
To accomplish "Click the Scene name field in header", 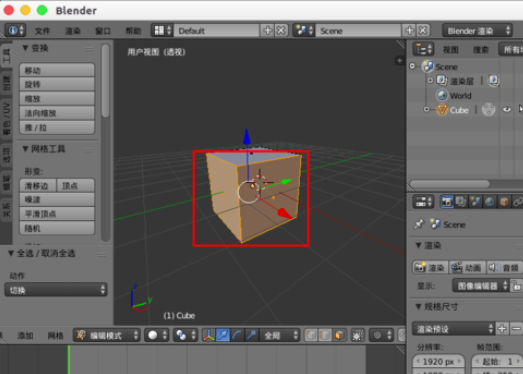I will click(x=359, y=31).
